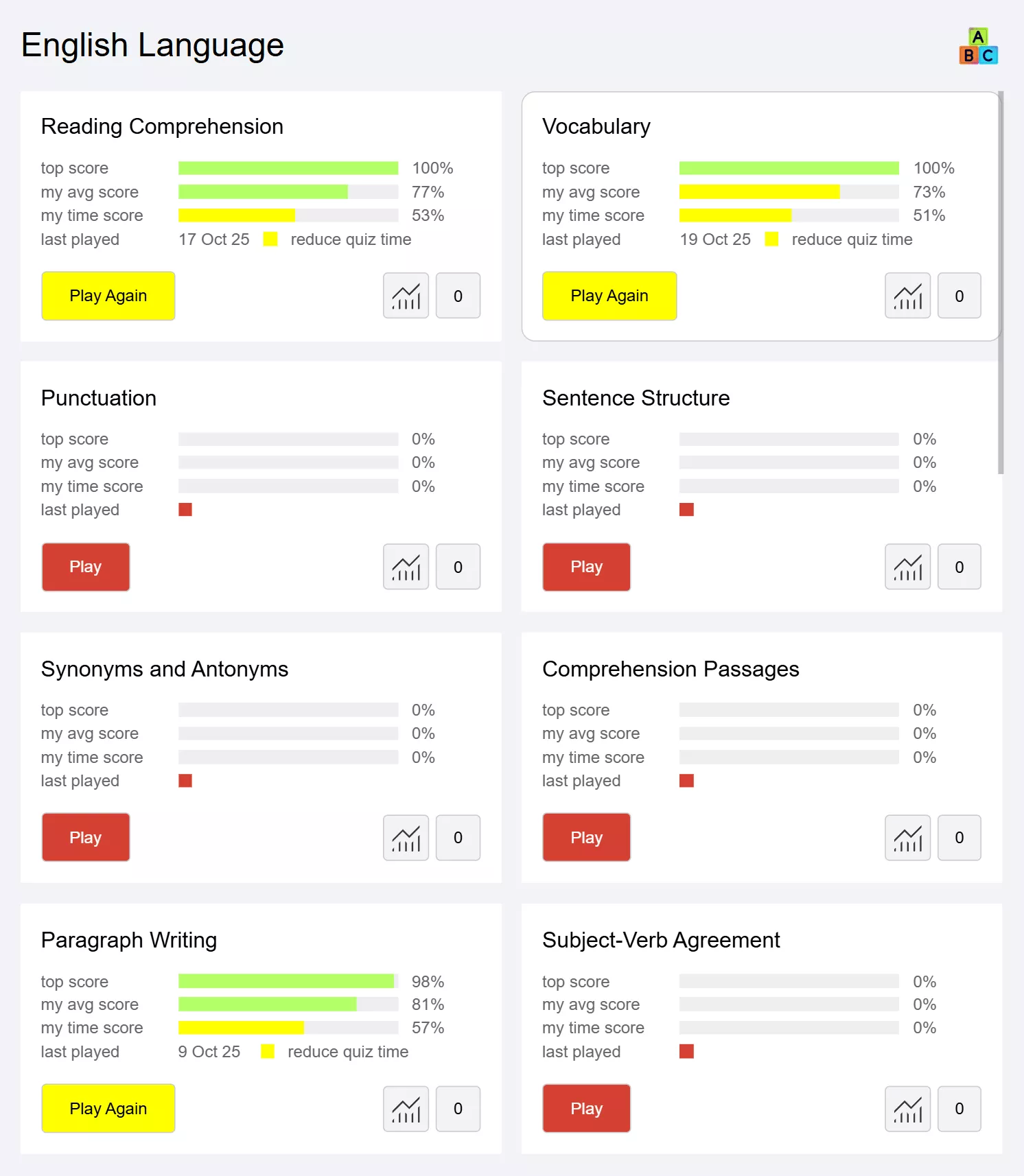
Task: Start the Punctuation quiz with Play
Action: tap(86, 567)
